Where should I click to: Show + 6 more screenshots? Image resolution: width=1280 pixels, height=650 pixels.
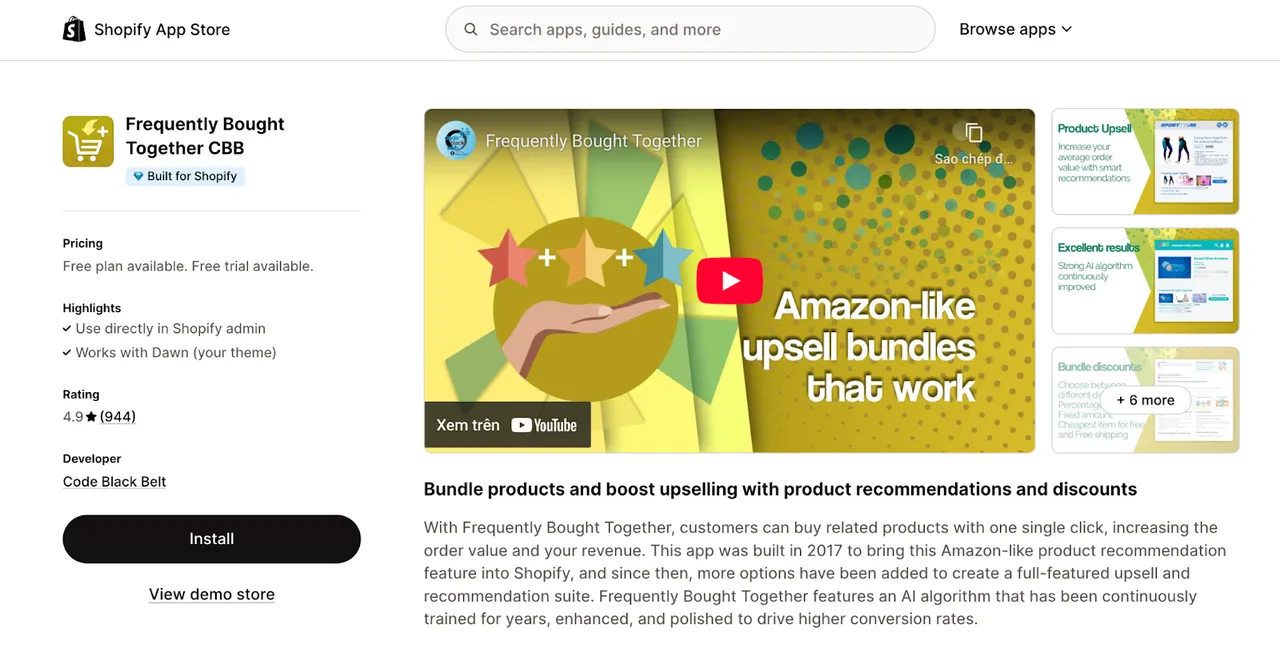[1145, 400]
